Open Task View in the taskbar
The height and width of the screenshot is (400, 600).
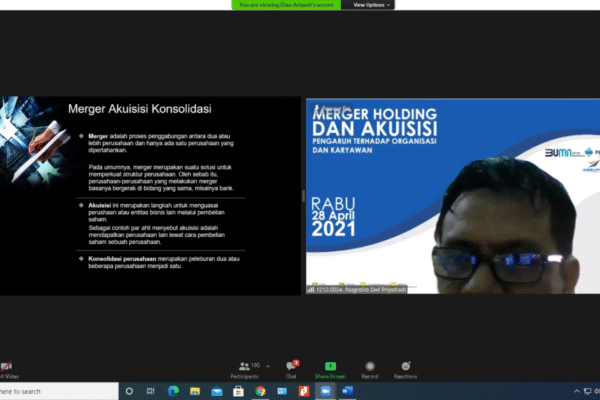click(x=151, y=391)
